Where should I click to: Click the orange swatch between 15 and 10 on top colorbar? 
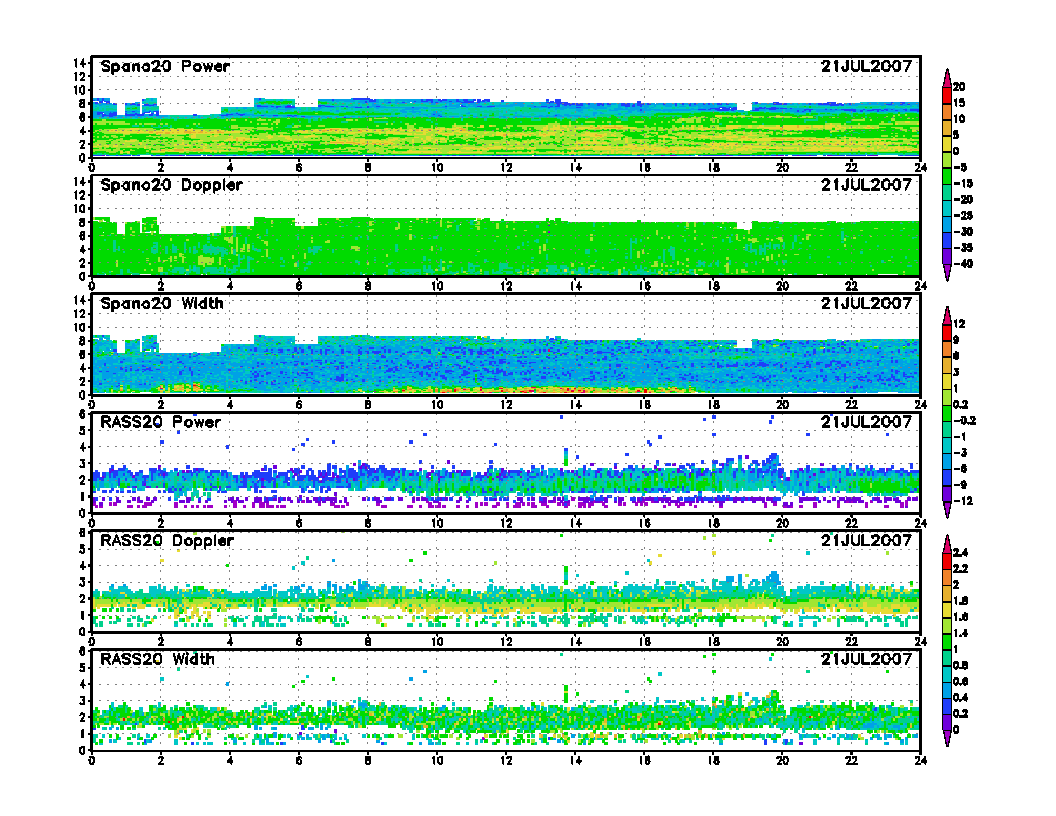(947, 112)
